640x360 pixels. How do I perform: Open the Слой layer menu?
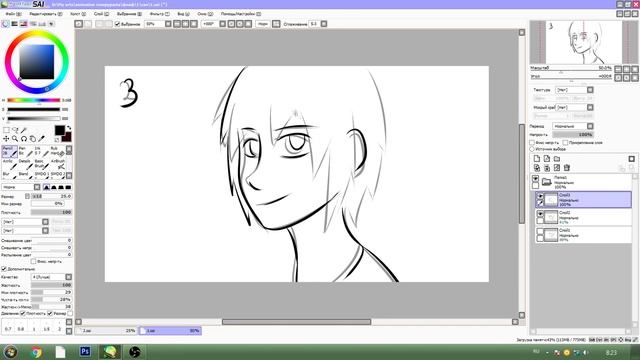point(101,14)
